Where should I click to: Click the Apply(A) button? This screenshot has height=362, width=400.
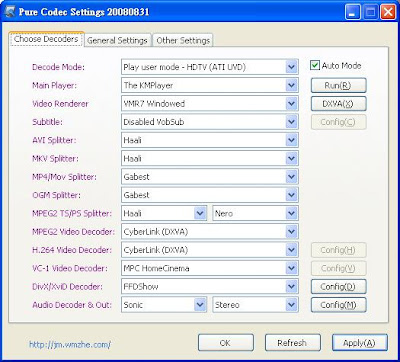tap(360, 343)
